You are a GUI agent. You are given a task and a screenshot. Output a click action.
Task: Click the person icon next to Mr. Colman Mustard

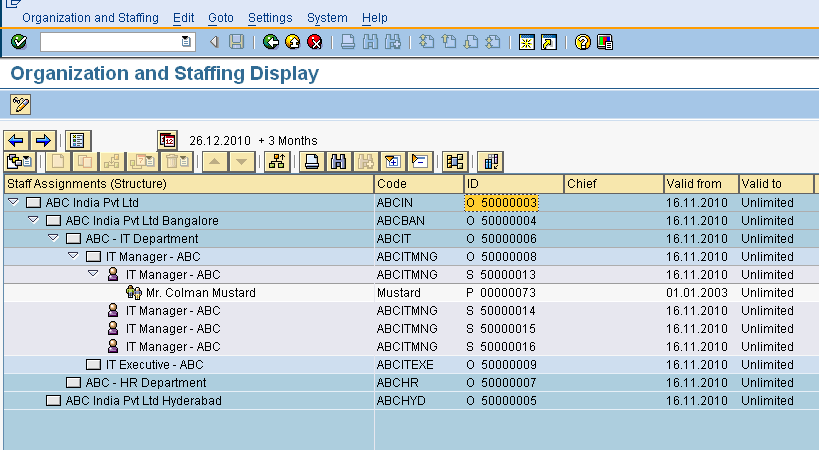(x=134, y=292)
